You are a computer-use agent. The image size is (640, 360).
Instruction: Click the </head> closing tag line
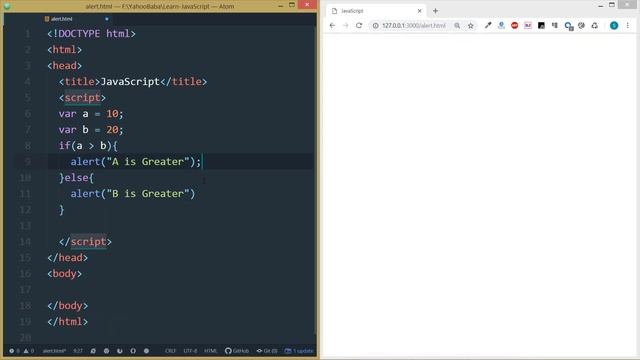[68, 258]
